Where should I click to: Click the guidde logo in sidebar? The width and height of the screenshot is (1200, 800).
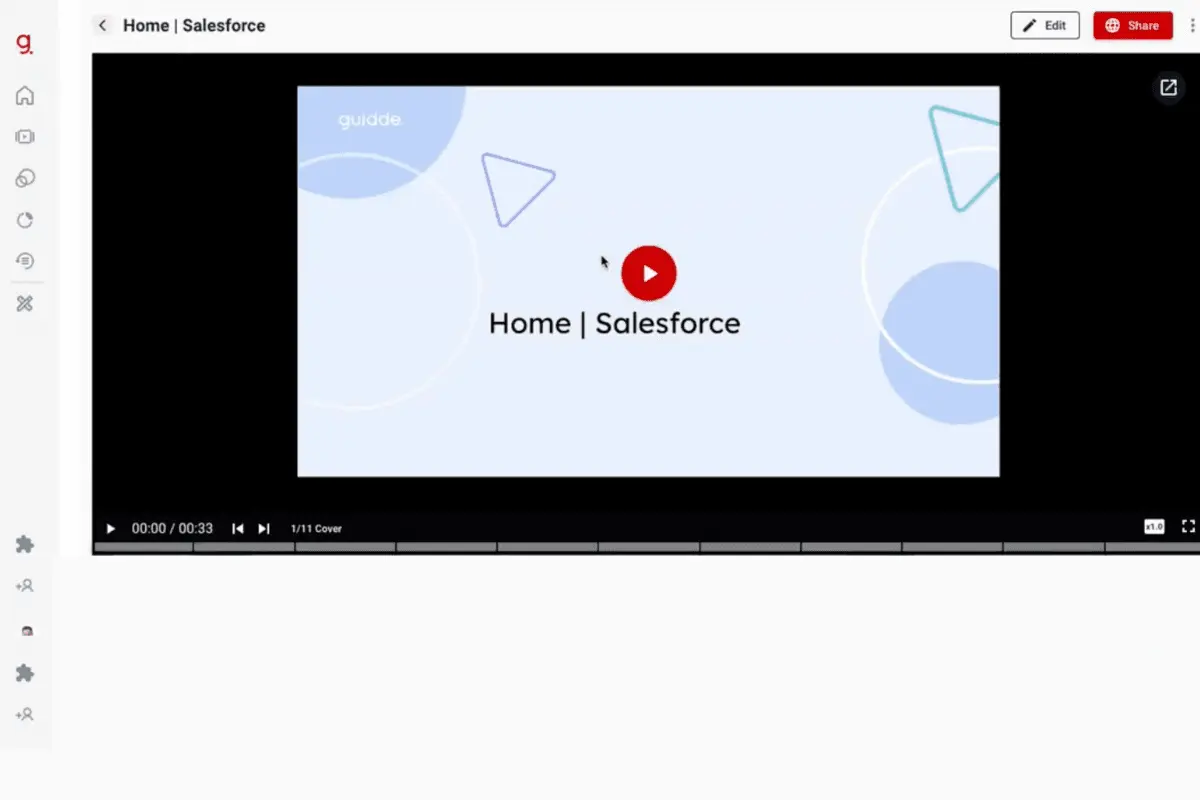point(24,42)
